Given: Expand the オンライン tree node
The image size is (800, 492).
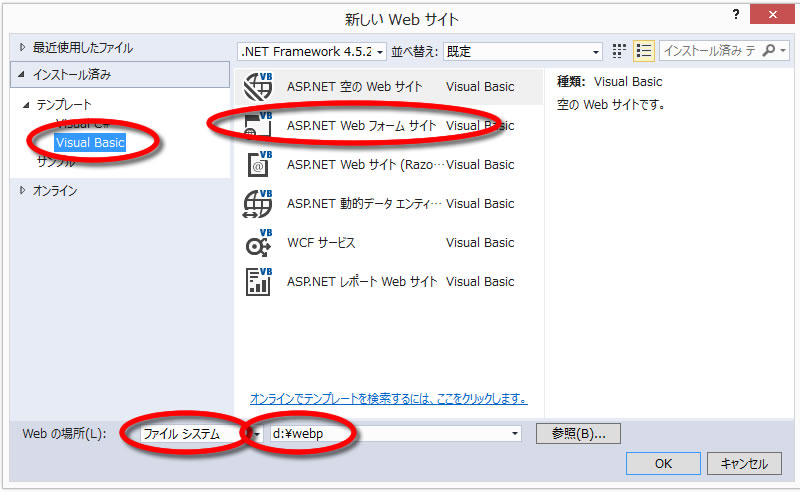Looking at the screenshot, I should tap(22, 190).
